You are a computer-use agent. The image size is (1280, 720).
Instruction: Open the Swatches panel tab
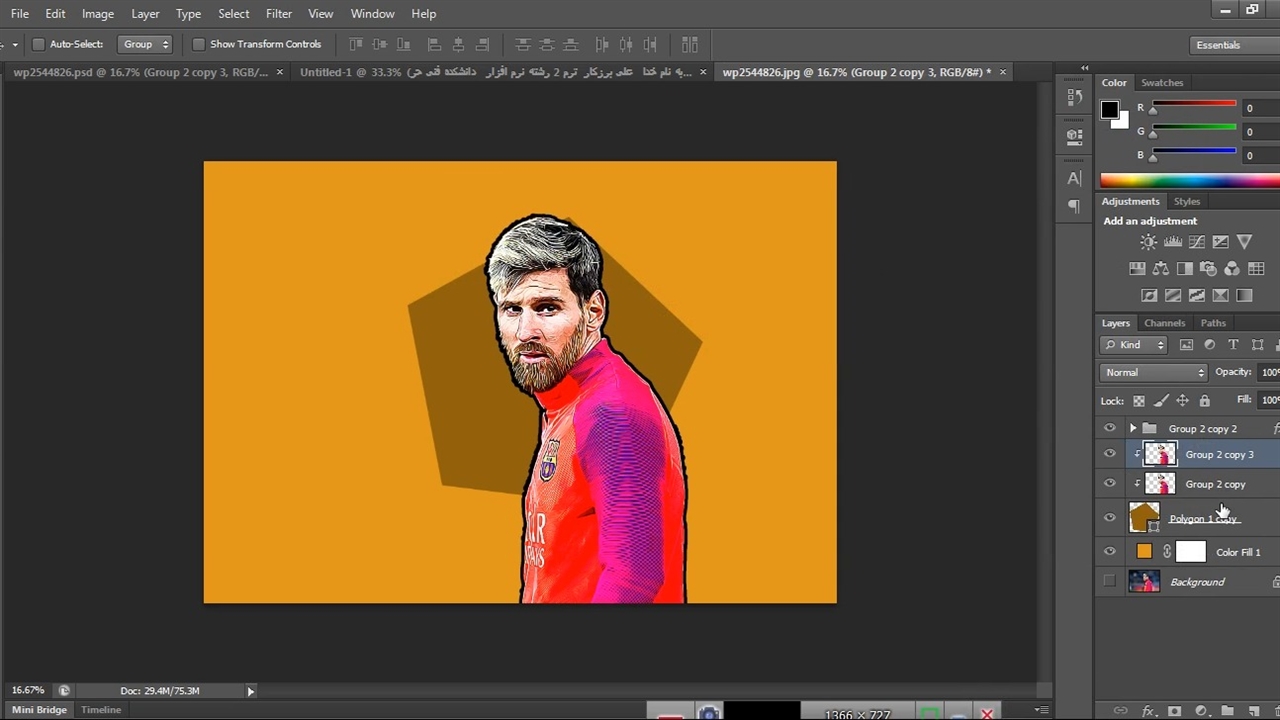click(x=1162, y=83)
